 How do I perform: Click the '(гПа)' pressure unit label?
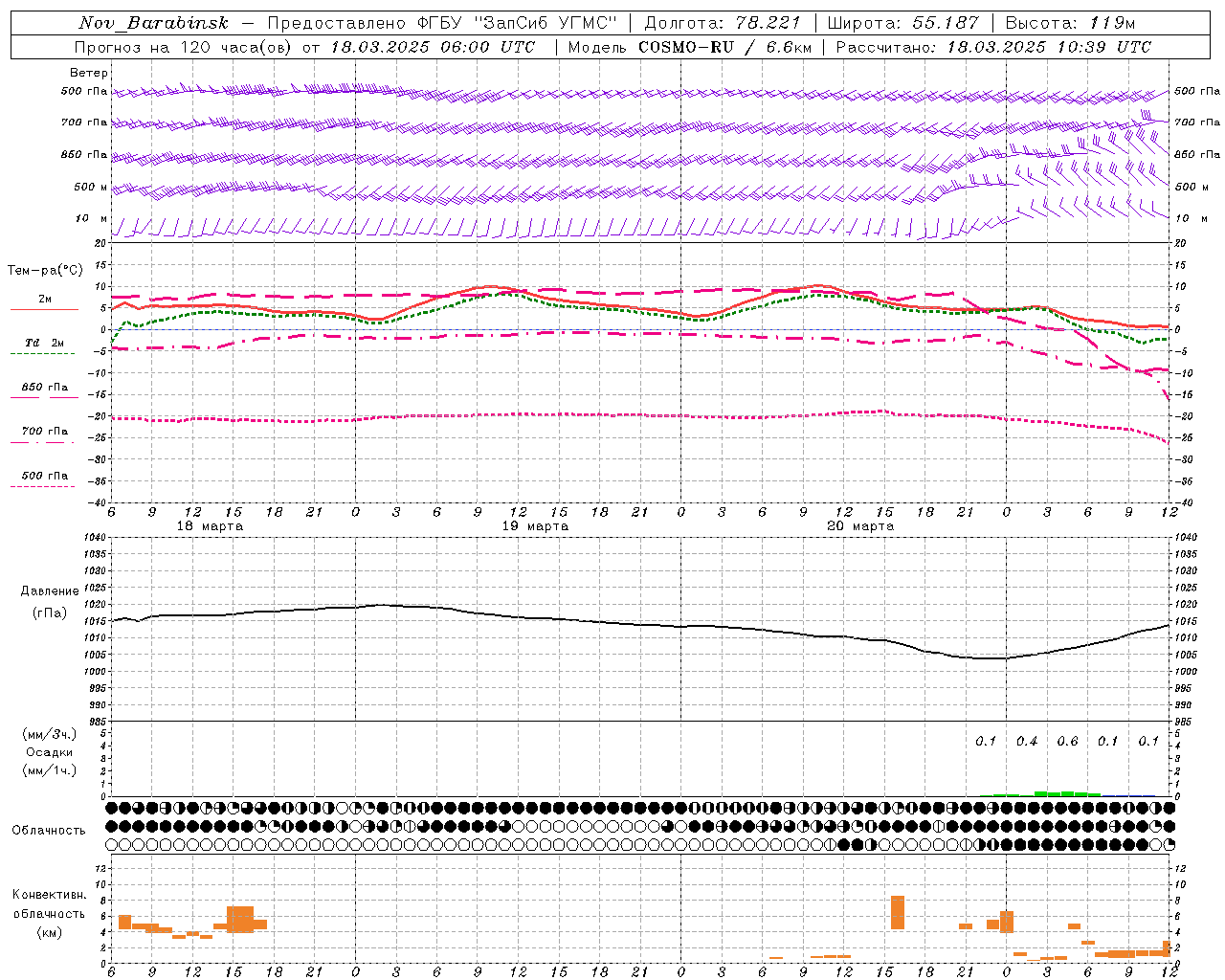click(x=49, y=612)
